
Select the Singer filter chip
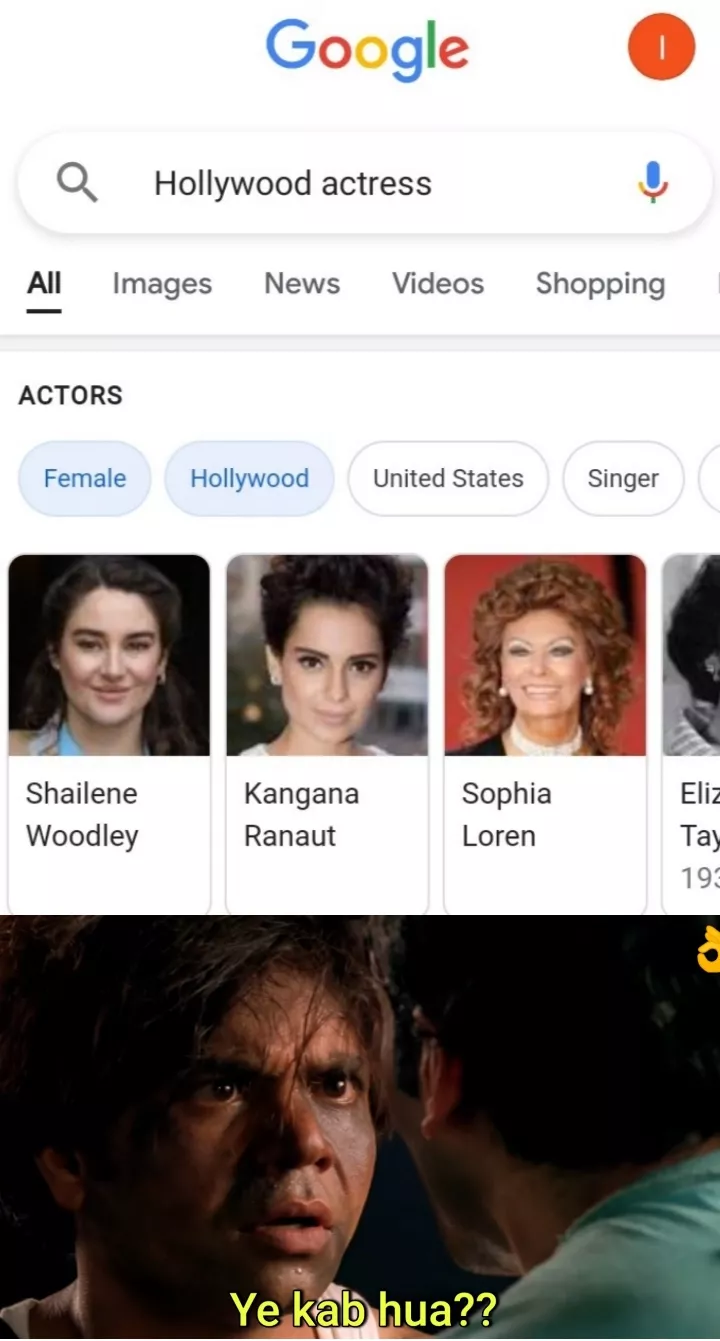click(623, 478)
